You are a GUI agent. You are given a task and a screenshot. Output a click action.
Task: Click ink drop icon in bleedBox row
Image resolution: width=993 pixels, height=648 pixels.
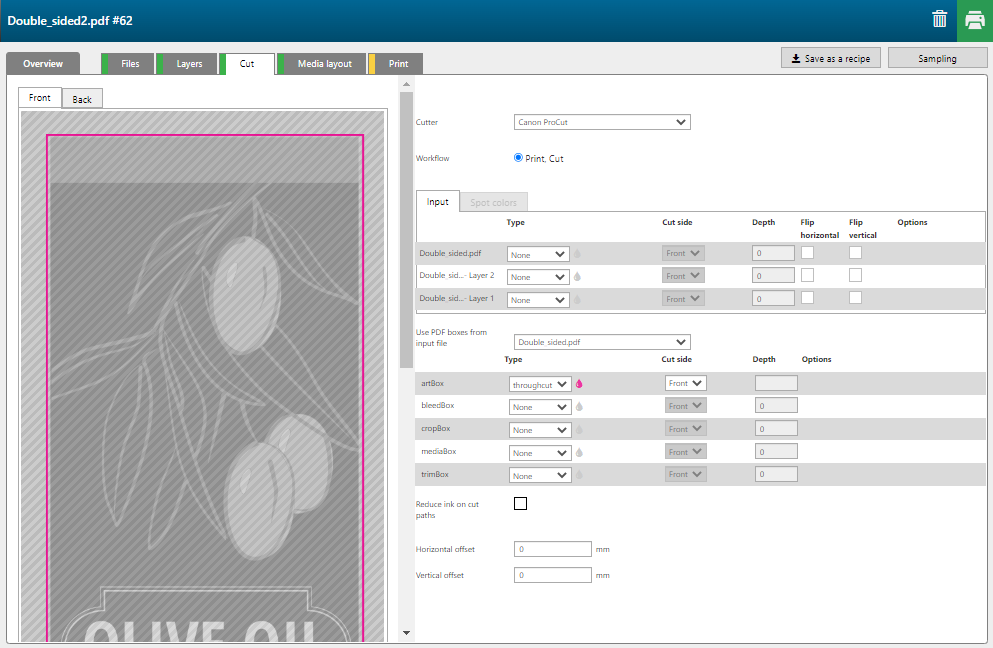pyautogui.click(x=579, y=407)
